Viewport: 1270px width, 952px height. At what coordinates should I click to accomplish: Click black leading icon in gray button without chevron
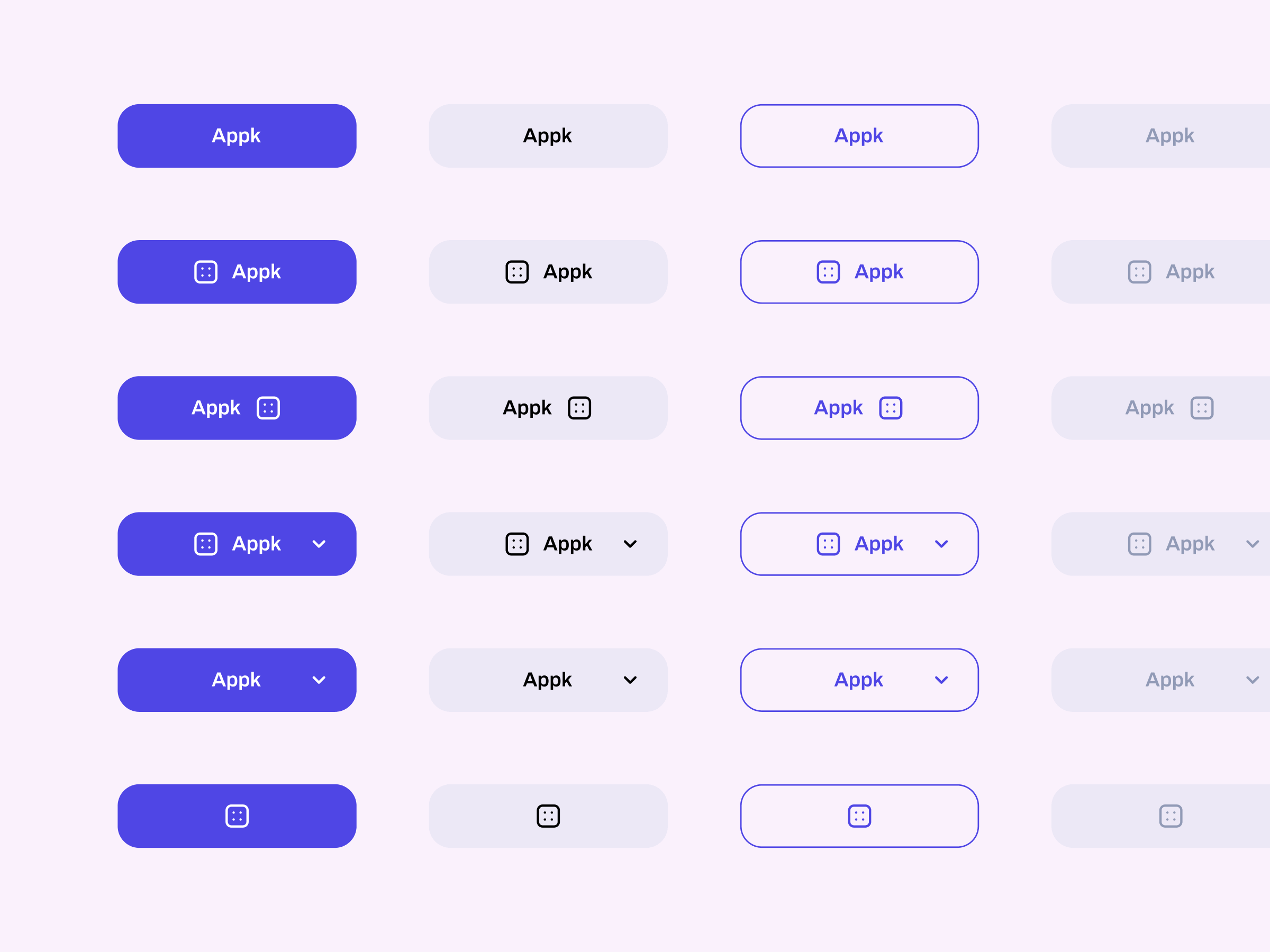coord(516,272)
